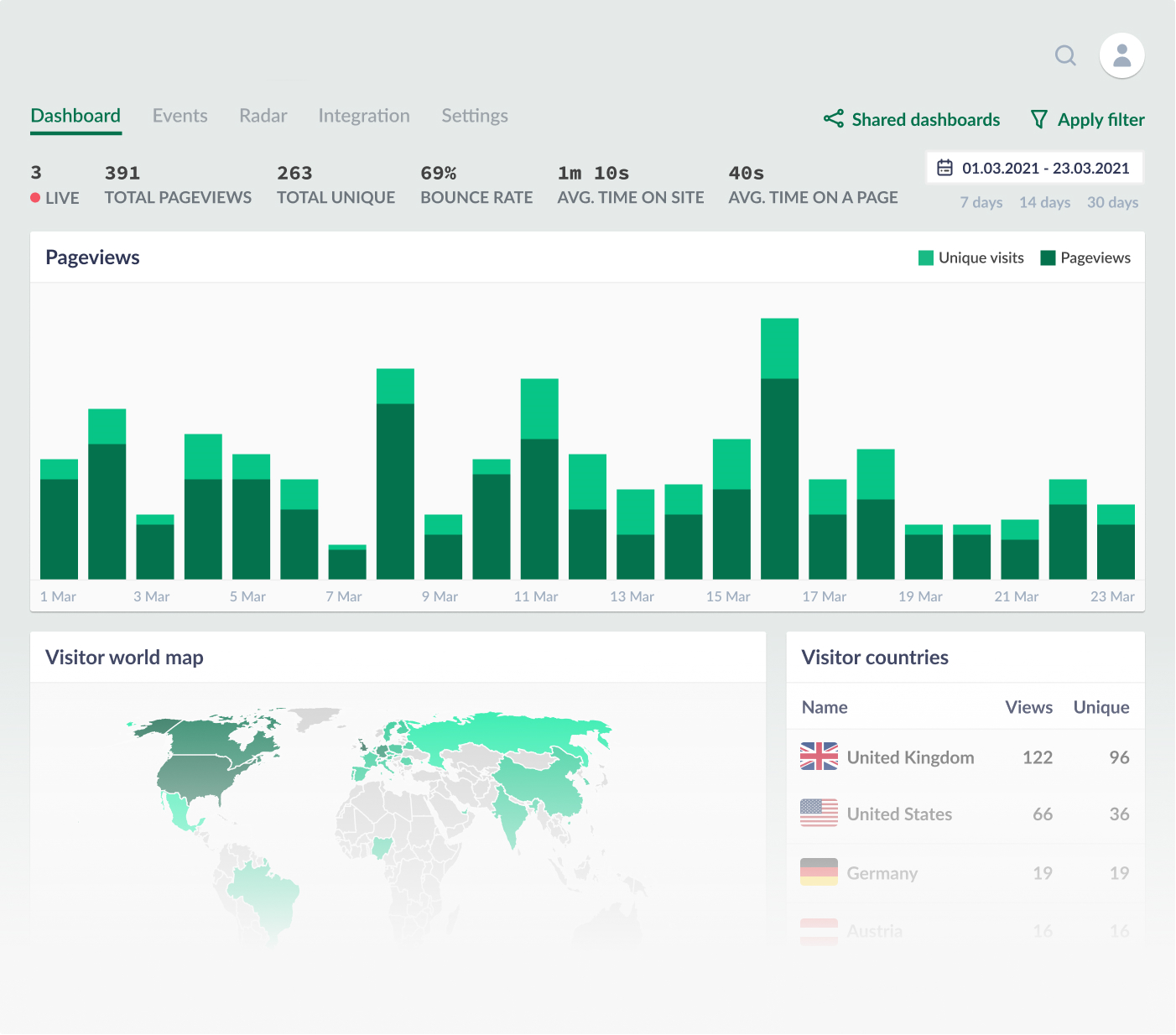Click the calendar icon in date range

coord(944,168)
